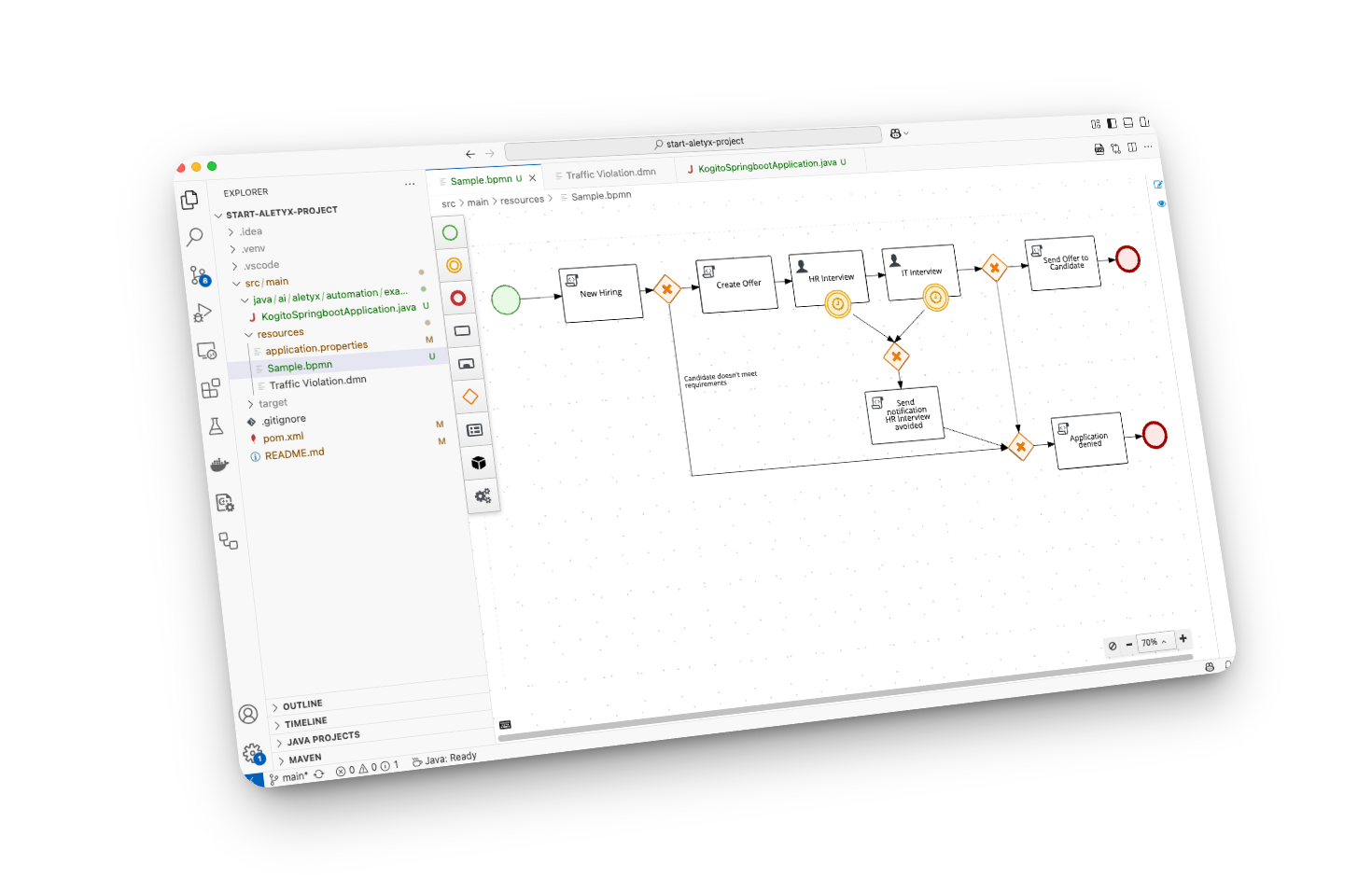Click the SVG export icon in editor toolbar

pos(1099,148)
